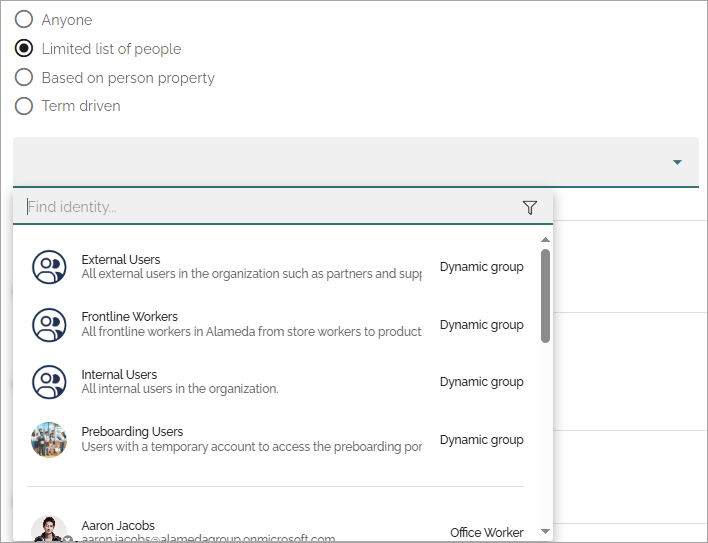
Task: Click Aaron Jacobs profile picture
Action: (x=49, y=529)
